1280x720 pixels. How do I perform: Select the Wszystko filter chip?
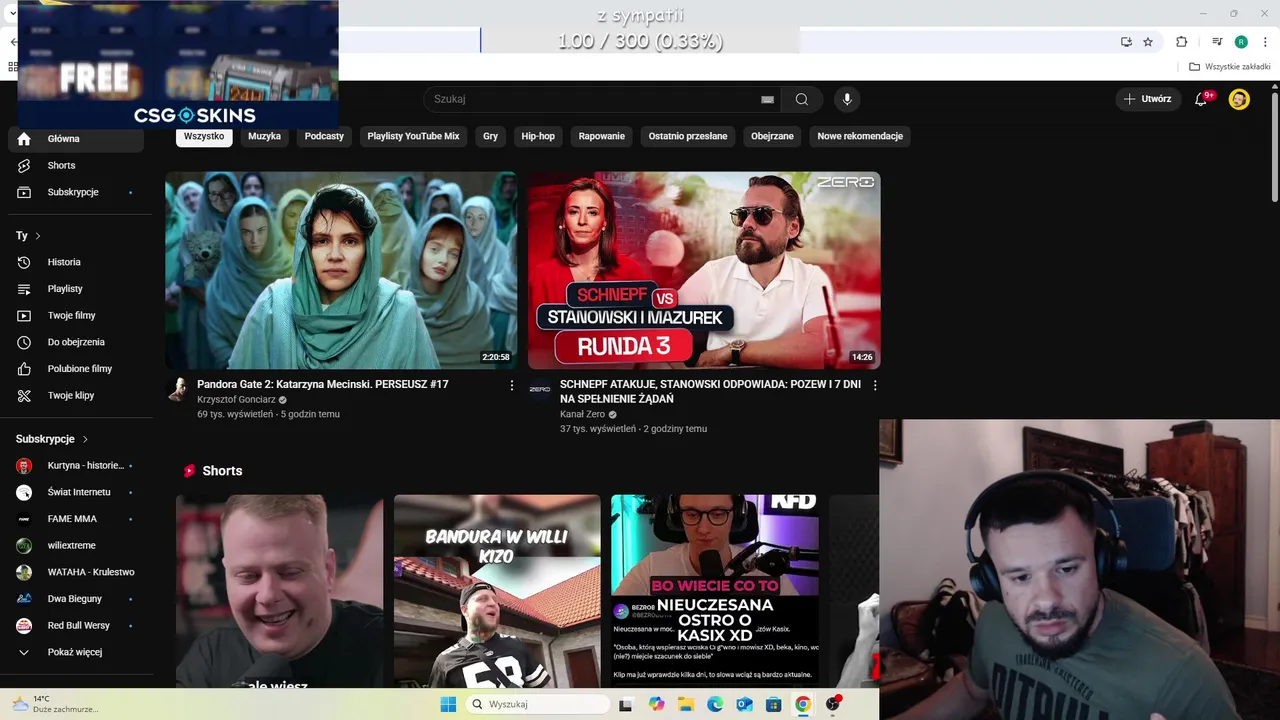pyautogui.click(x=204, y=136)
